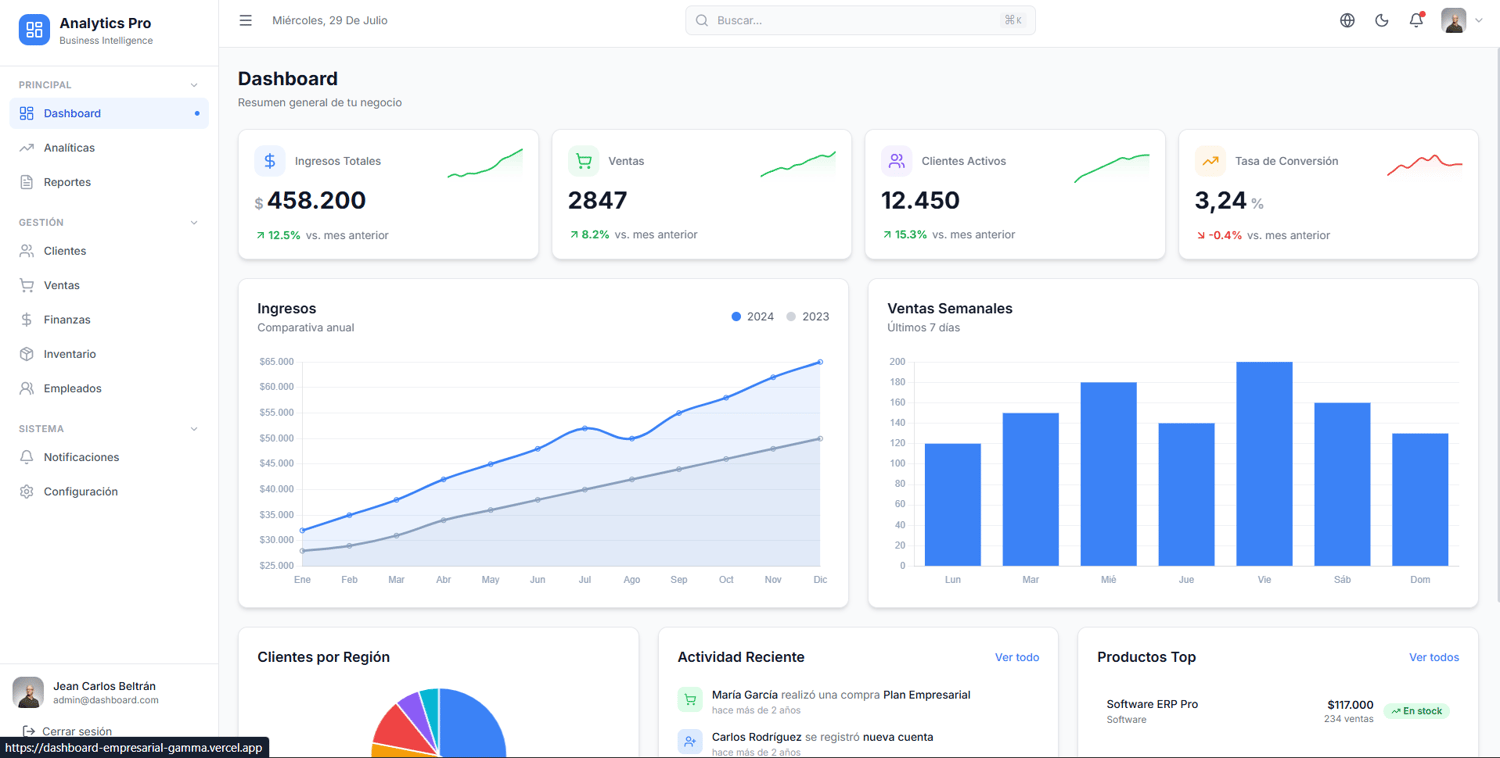Click the Analytics Pro logo icon
The height and width of the screenshot is (758, 1500).
point(34,30)
